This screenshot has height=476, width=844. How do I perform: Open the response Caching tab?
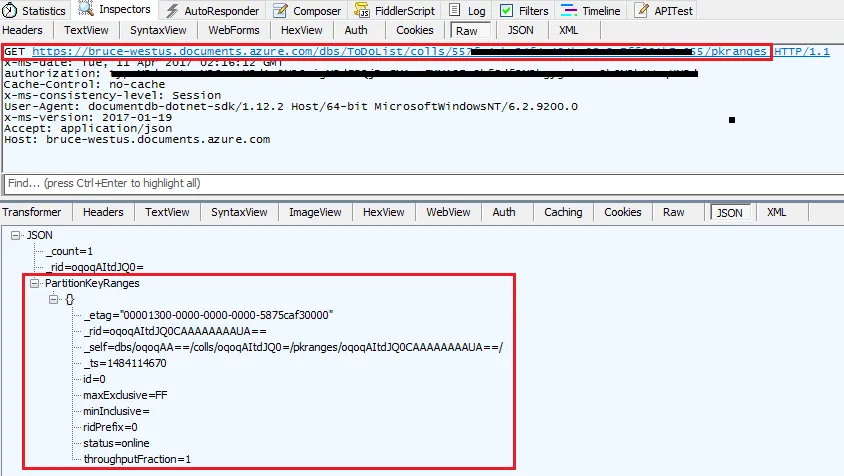(x=563, y=212)
